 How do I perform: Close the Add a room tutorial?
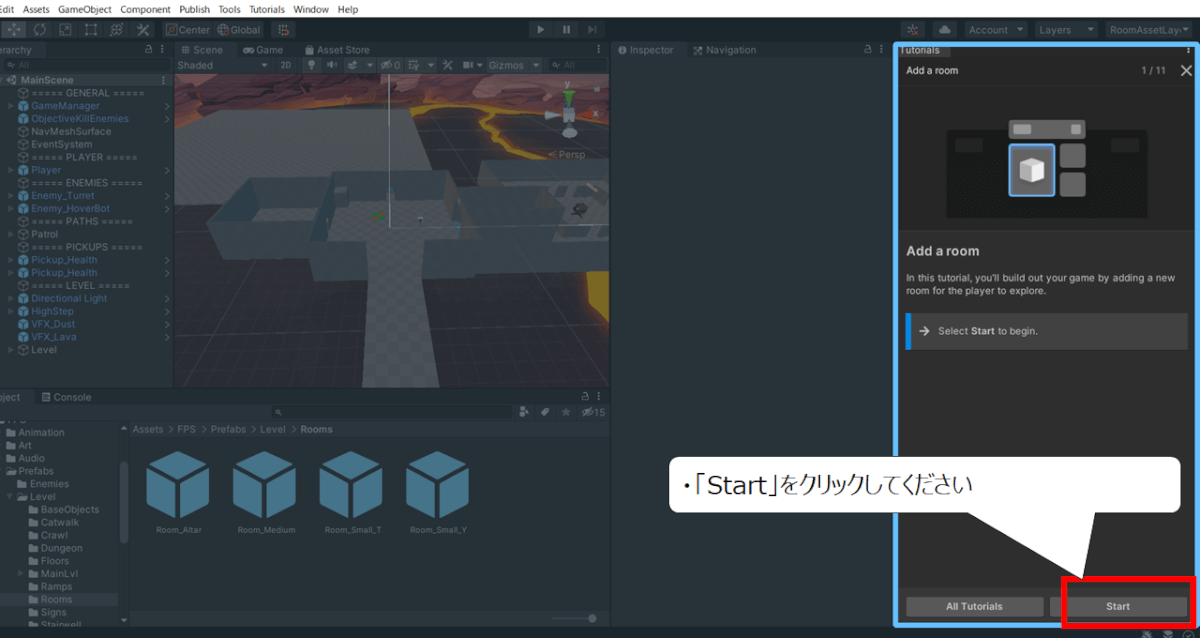point(1186,71)
